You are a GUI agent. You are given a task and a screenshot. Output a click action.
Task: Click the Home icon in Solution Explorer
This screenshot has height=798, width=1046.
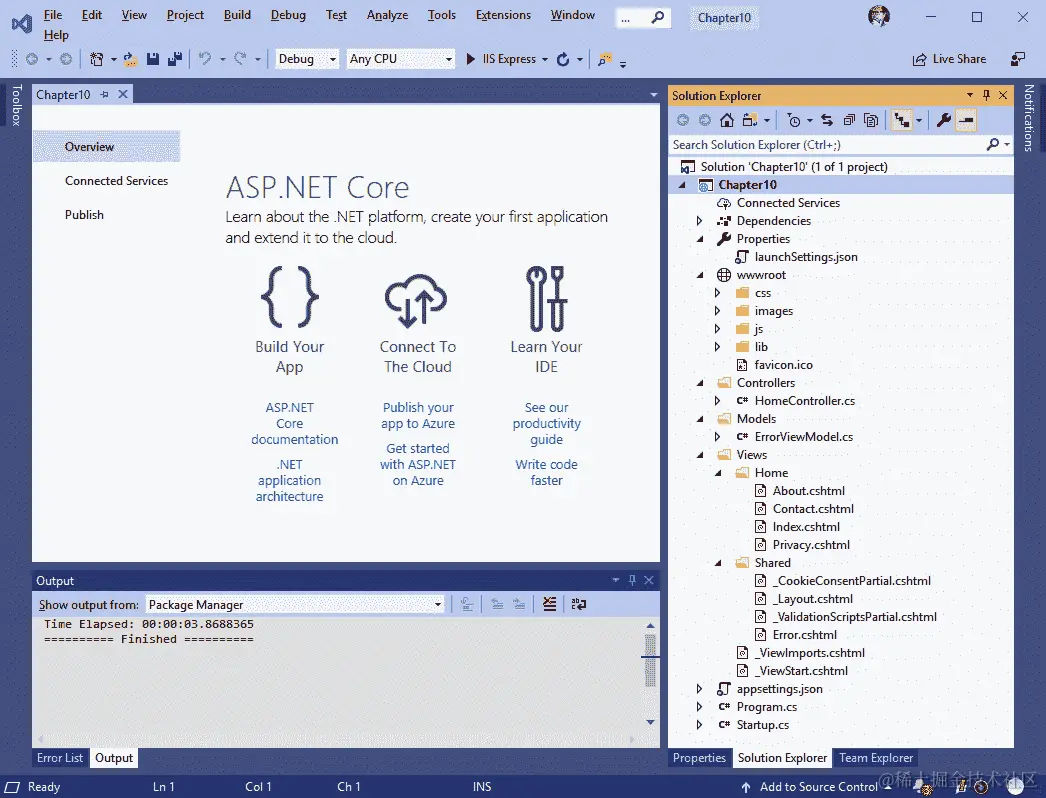[727, 120]
